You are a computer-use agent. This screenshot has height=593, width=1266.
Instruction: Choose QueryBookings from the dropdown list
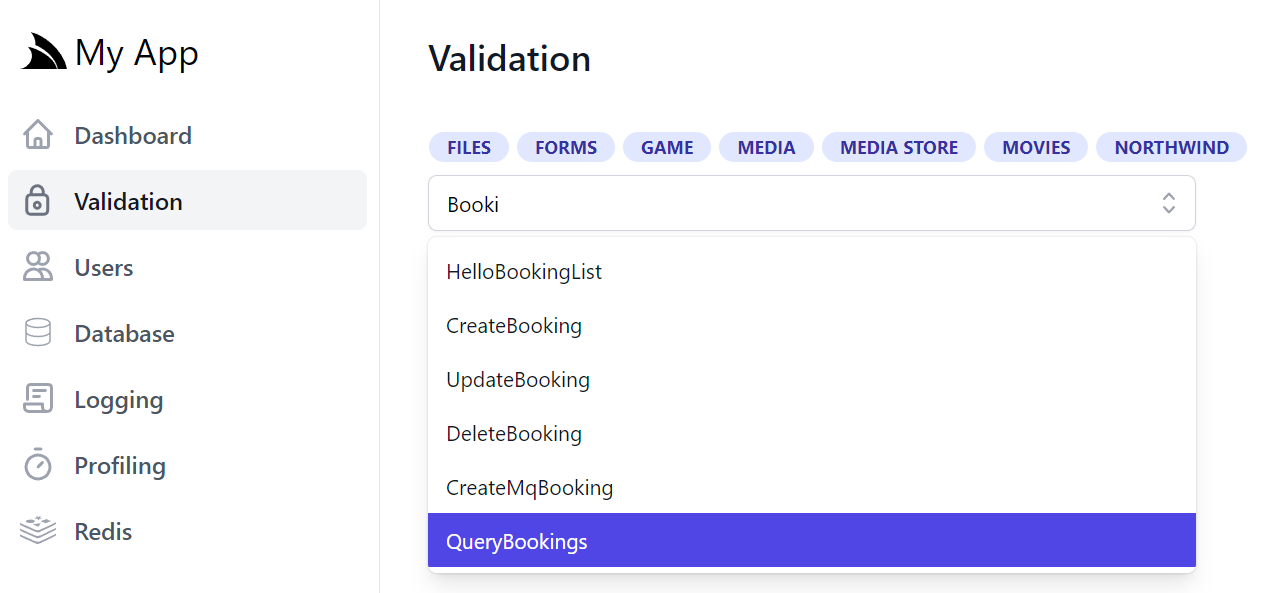812,541
